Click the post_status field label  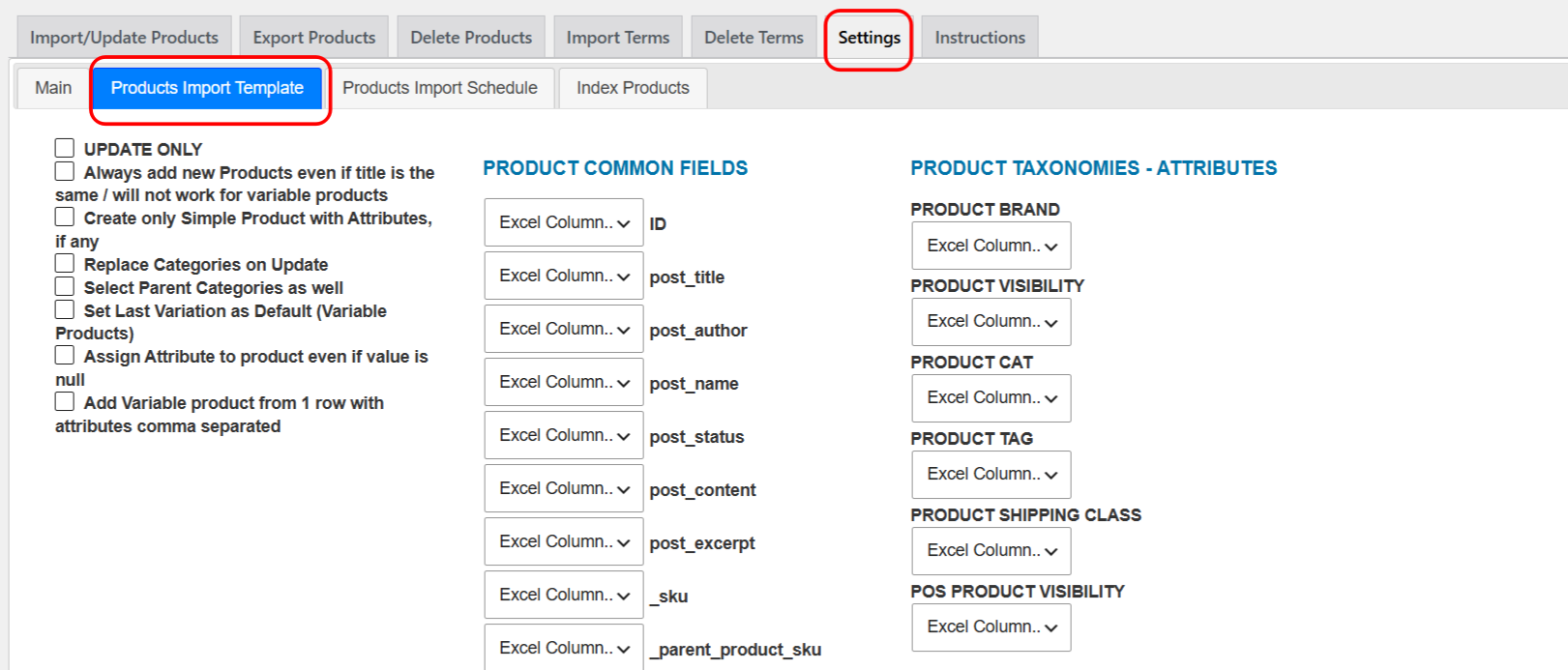(x=696, y=437)
